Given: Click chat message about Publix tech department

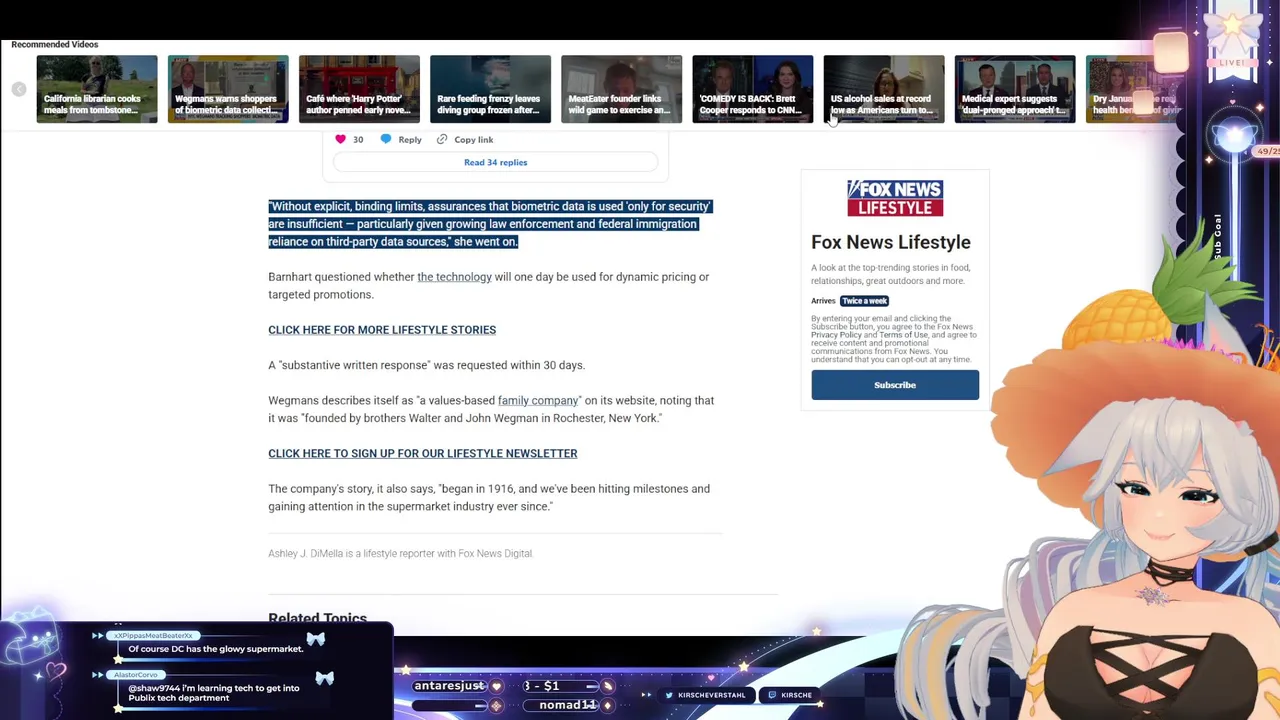Looking at the screenshot, I should pos(213,693).
